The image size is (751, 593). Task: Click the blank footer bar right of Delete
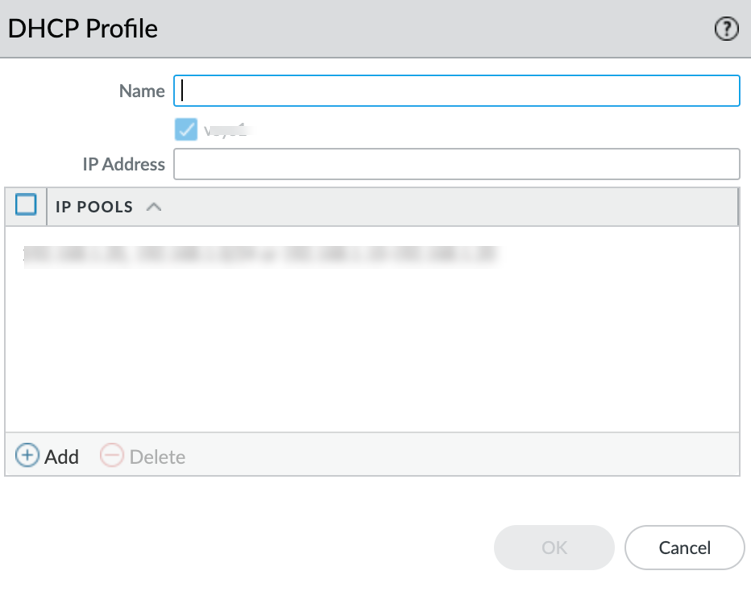(x=460, y=456)
